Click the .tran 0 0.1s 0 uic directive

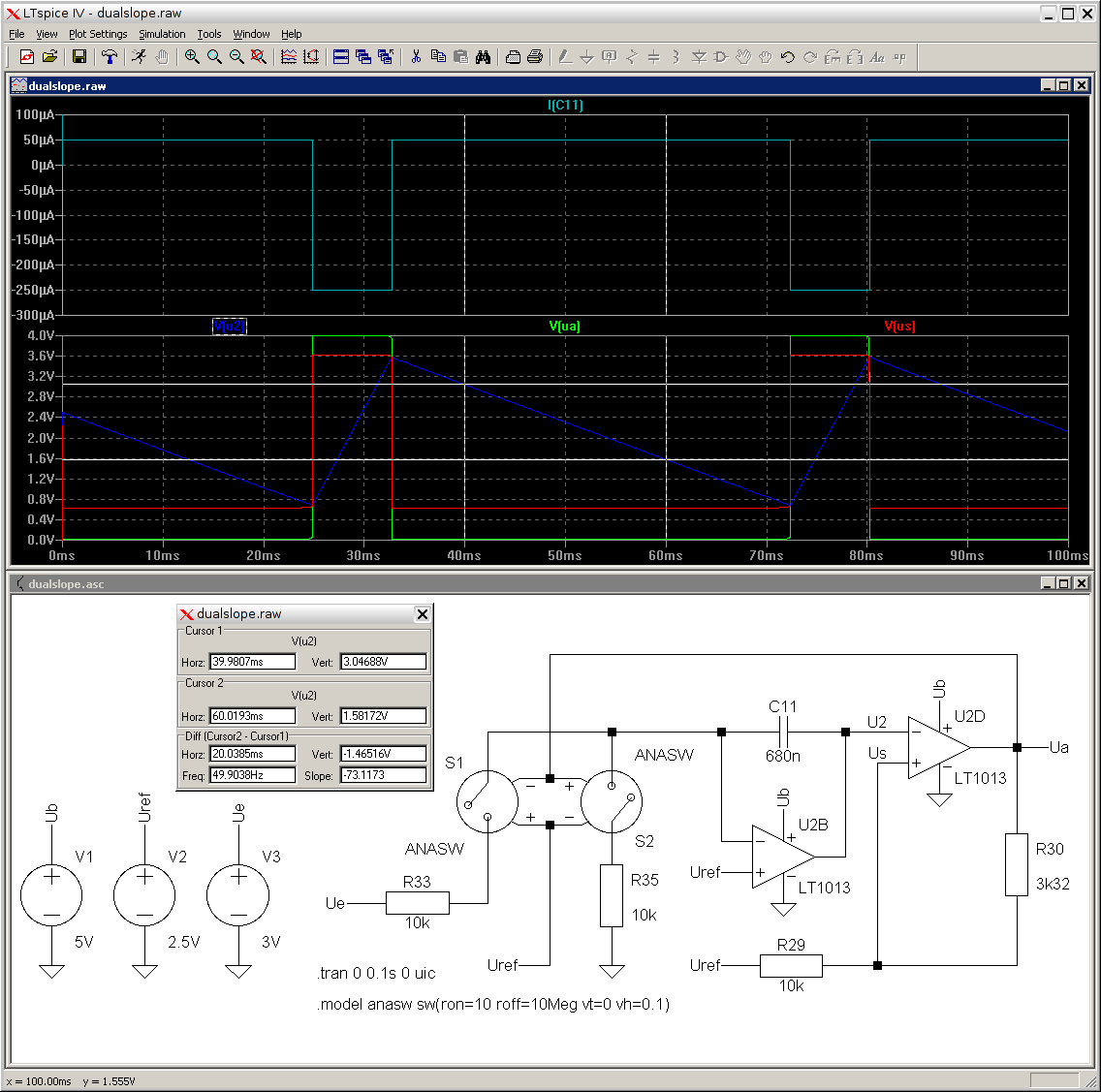click(376, 974)
